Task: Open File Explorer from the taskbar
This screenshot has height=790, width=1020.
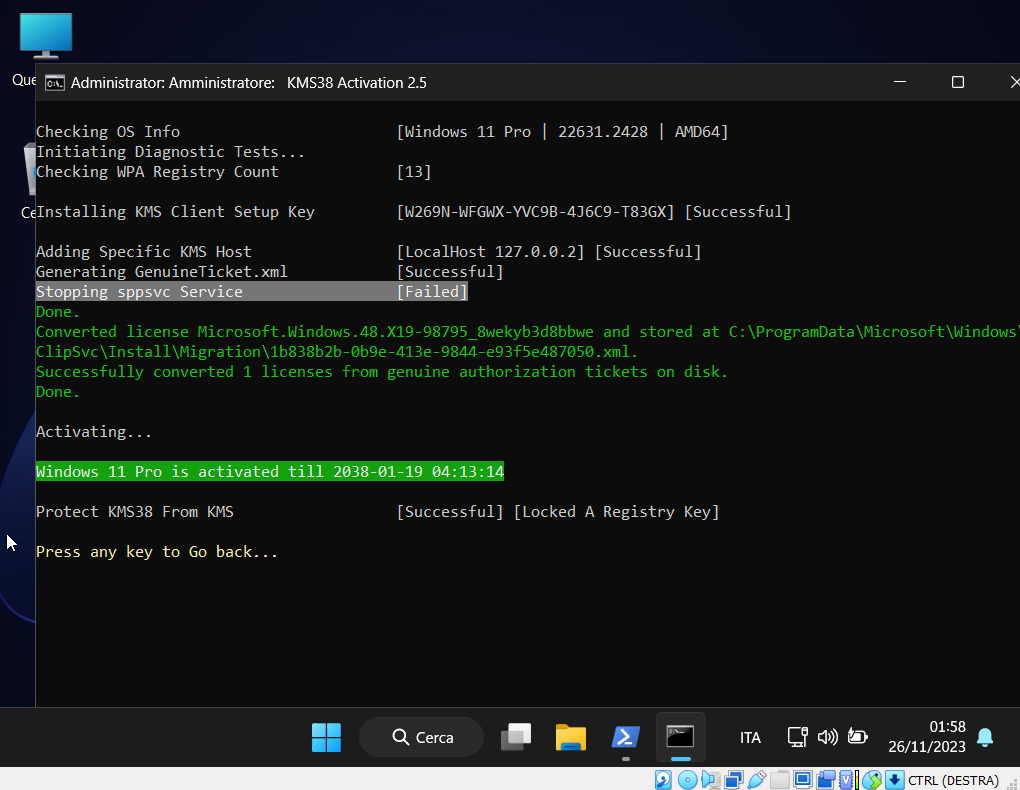Action: pyautogui.click(x=570, y=737)
